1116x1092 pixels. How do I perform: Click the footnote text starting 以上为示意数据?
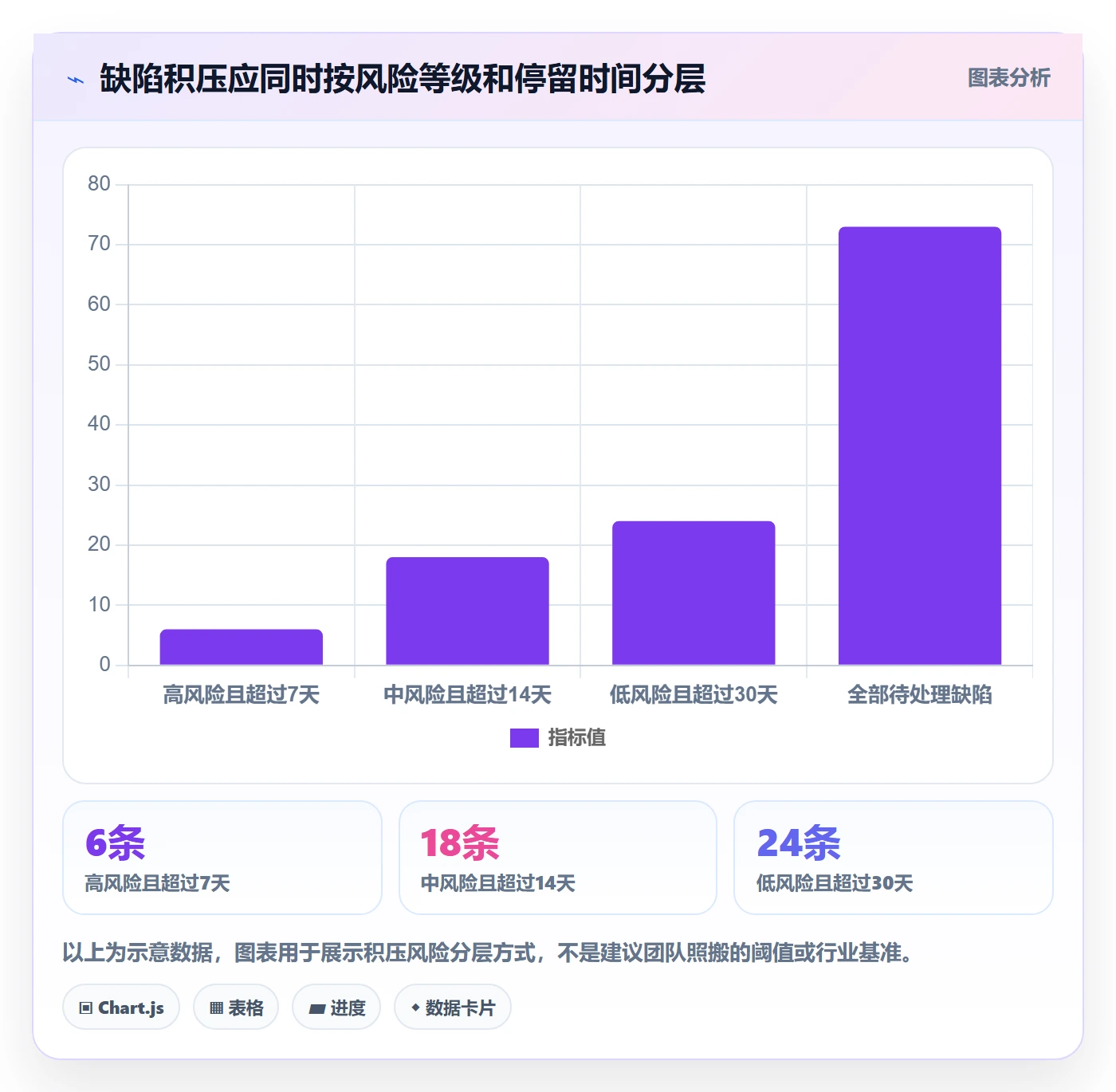488,953
